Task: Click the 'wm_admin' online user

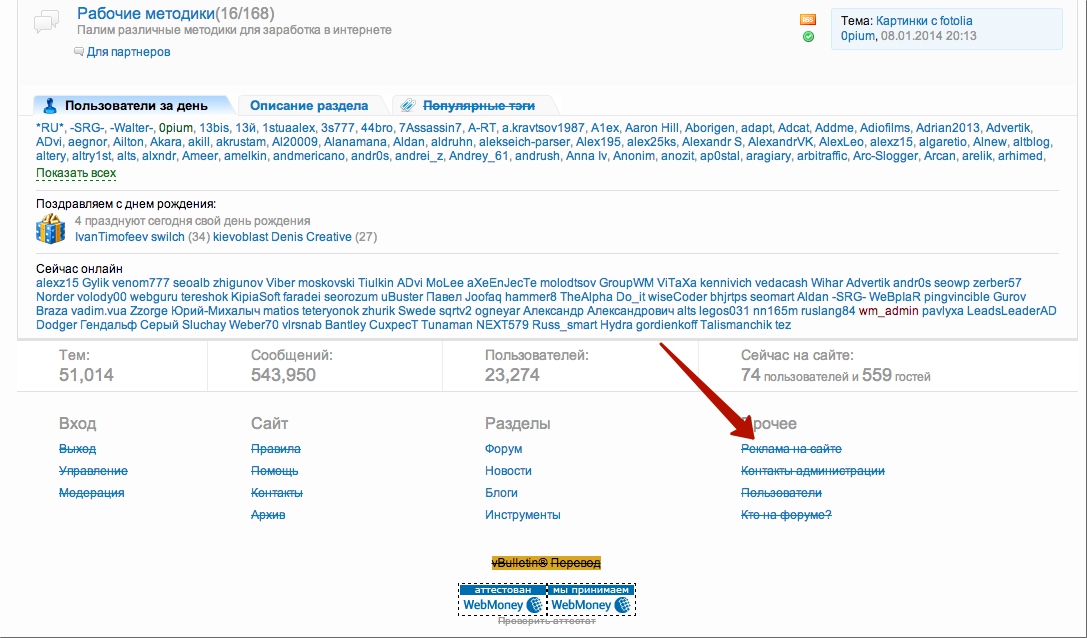Action: [x=888, y=311]
